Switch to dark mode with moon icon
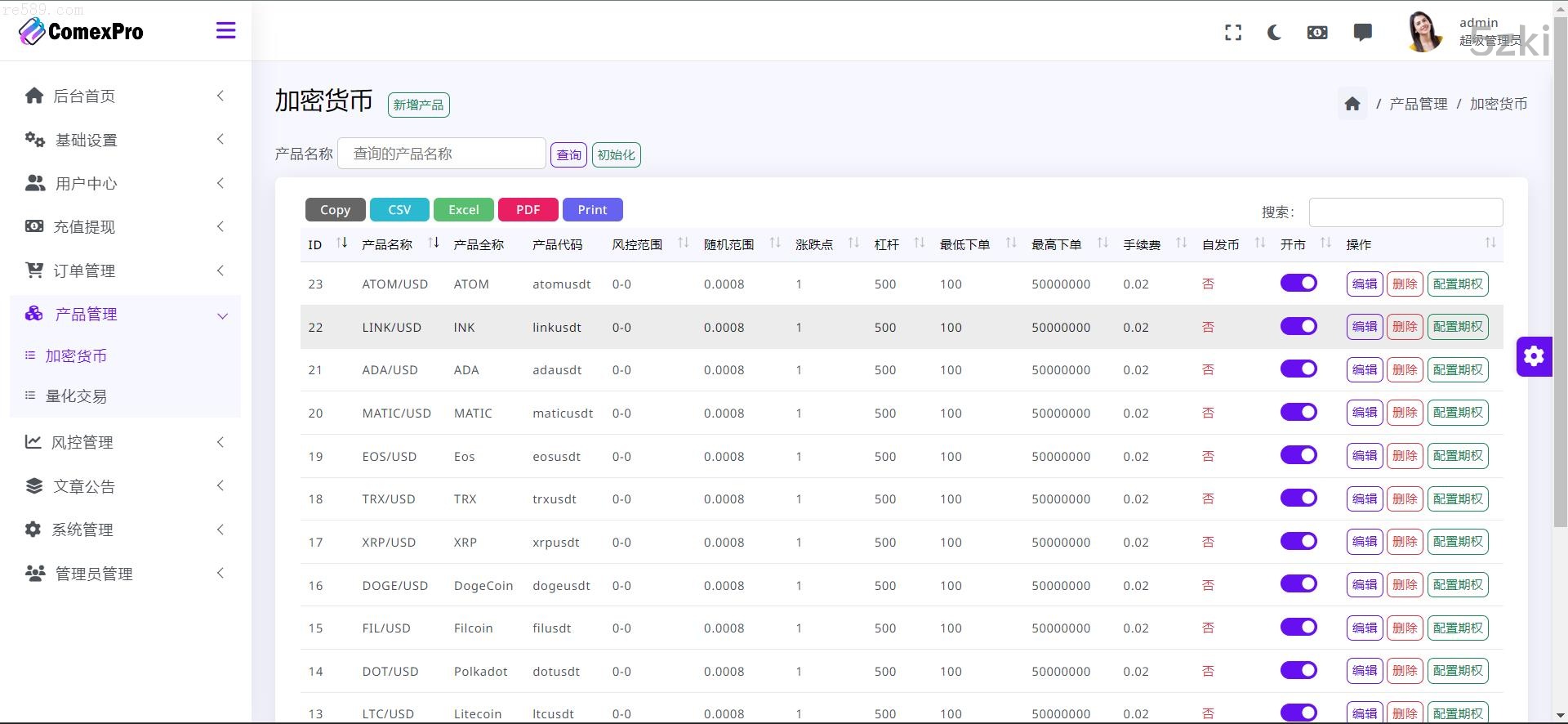Screen dimensions: 1568x724 pos(1274,33)
